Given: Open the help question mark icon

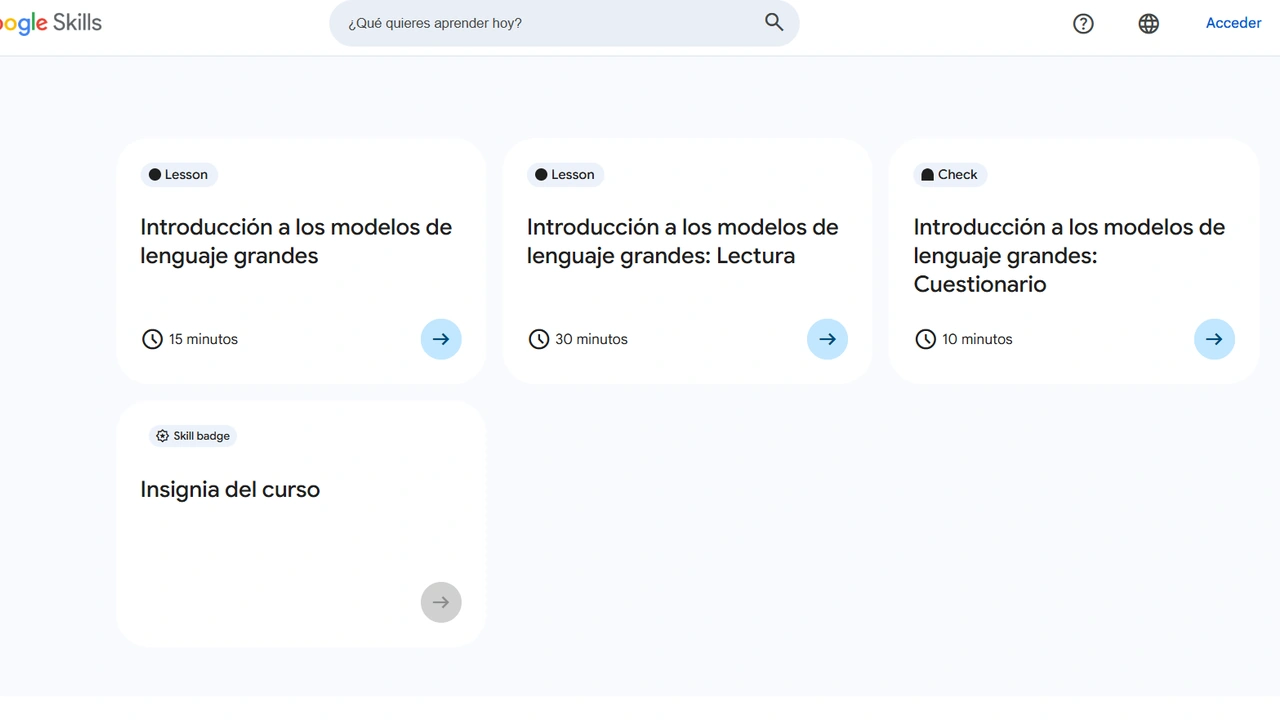Looking at the screenshot, I should [1083, 23].
